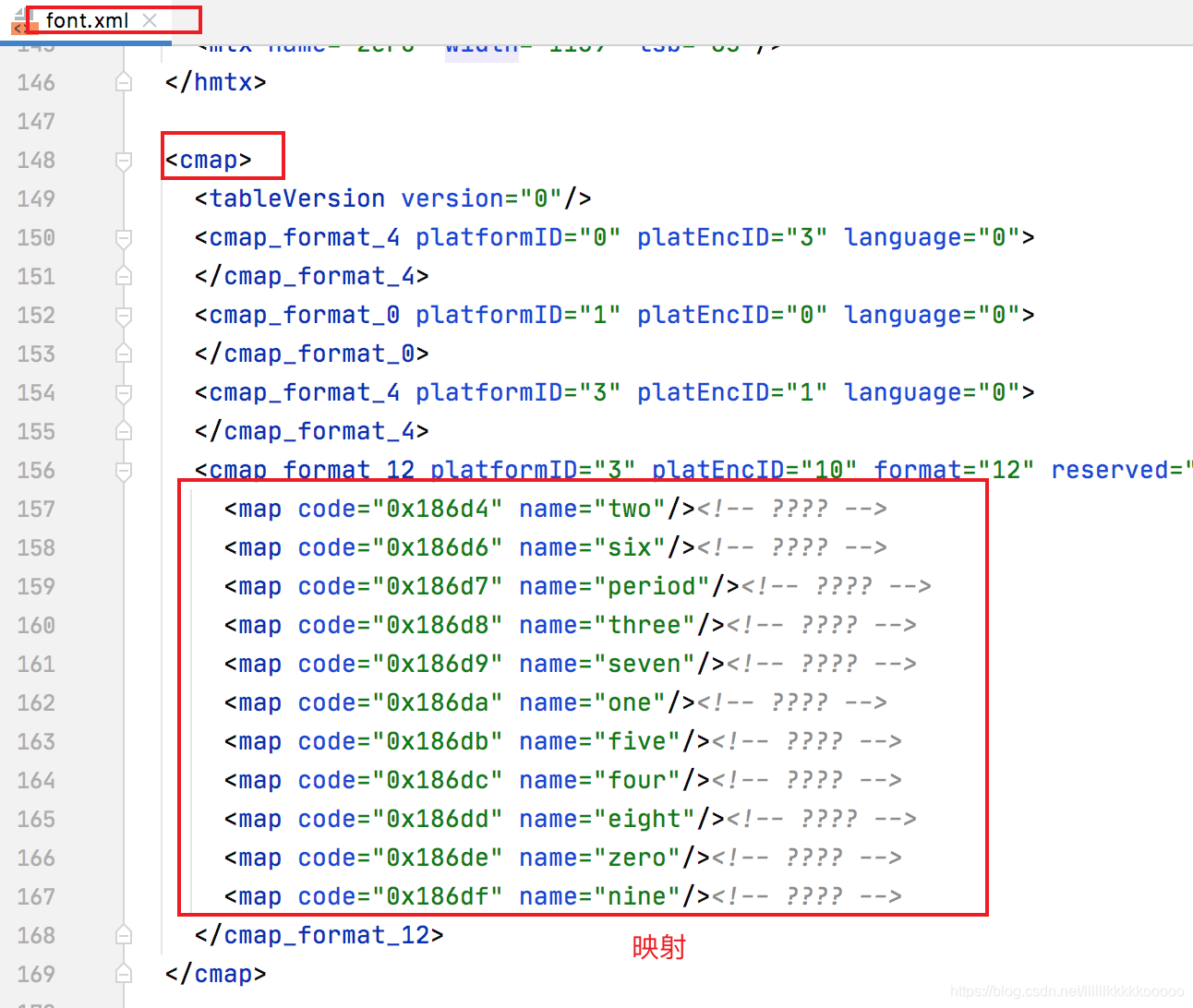The height and width of the screenshot is (1008, 1193).
Task: Click the cmap_format_12 opening tag line
Action: (x=693, y=470)
